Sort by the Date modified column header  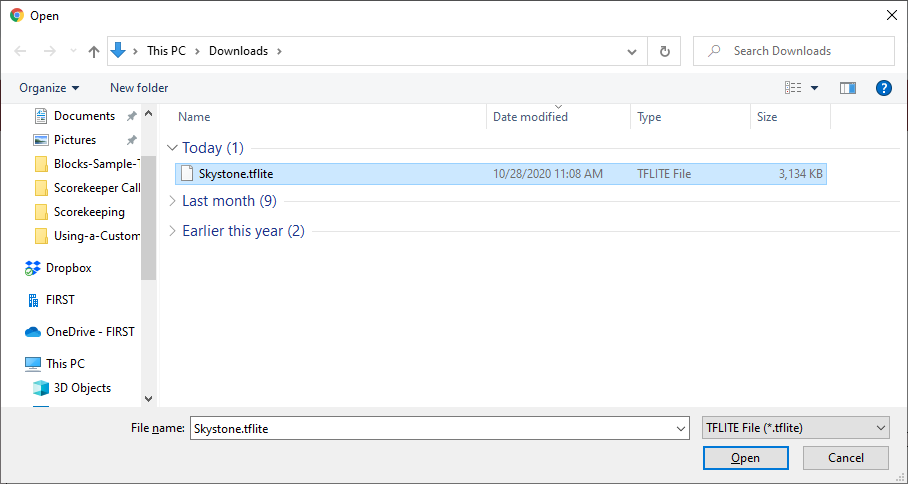click(x=530, y=117)
